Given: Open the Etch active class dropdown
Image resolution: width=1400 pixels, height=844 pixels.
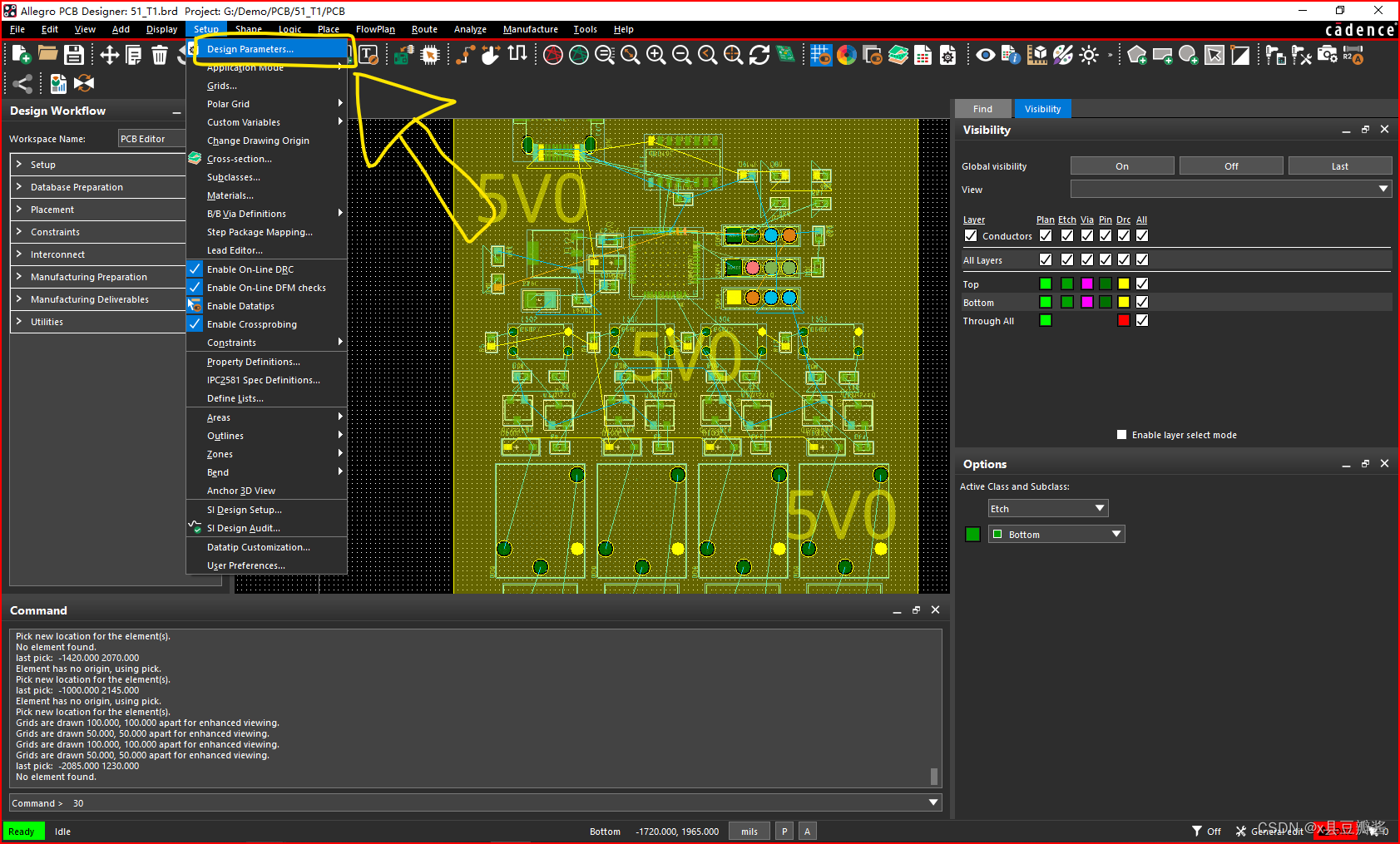Looking at the screenshot, I should (x=1048, y=508).
